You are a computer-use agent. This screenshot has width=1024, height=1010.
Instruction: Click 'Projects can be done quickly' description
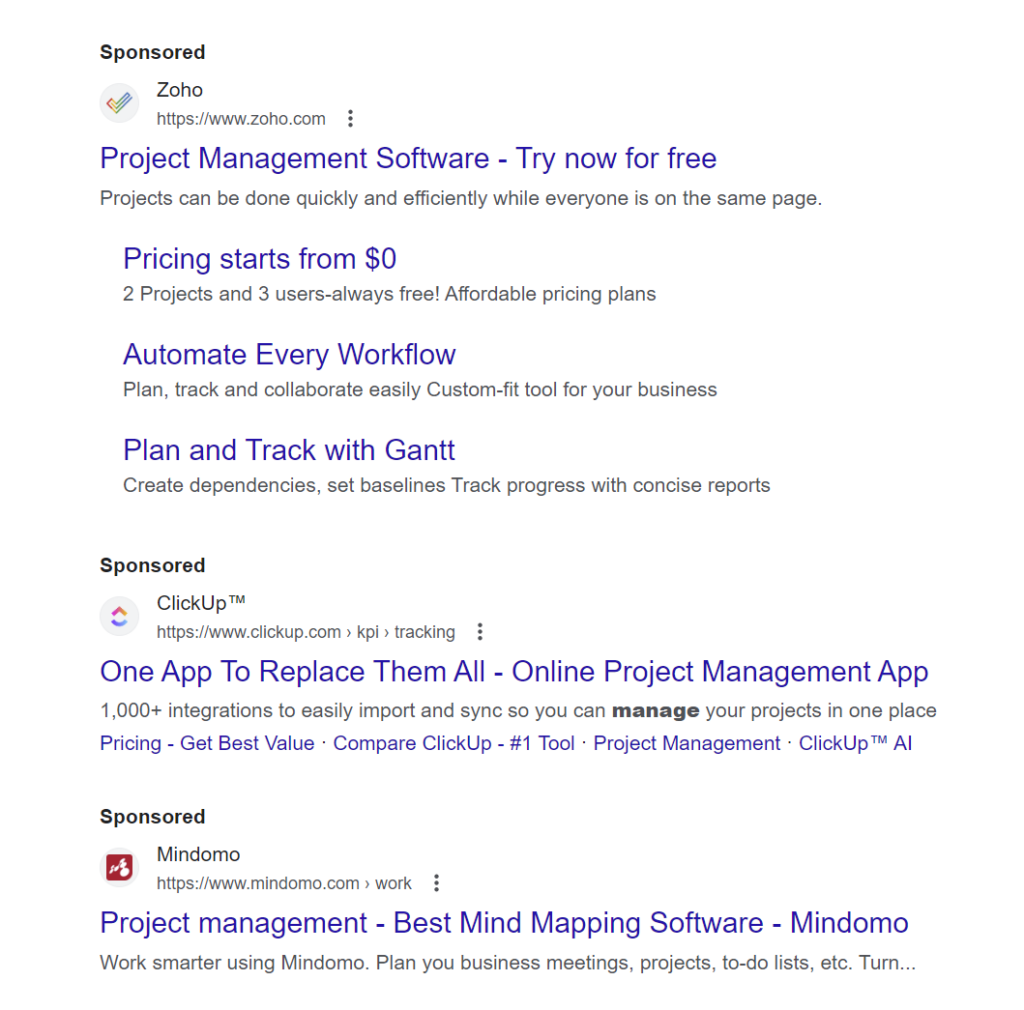click(461, 198)
